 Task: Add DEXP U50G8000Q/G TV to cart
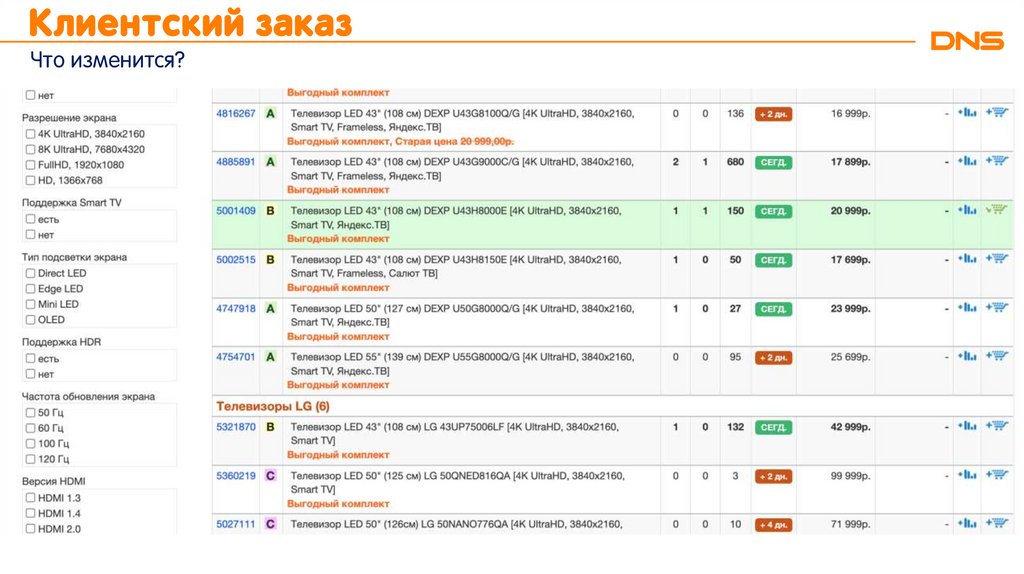coord(997,308)
